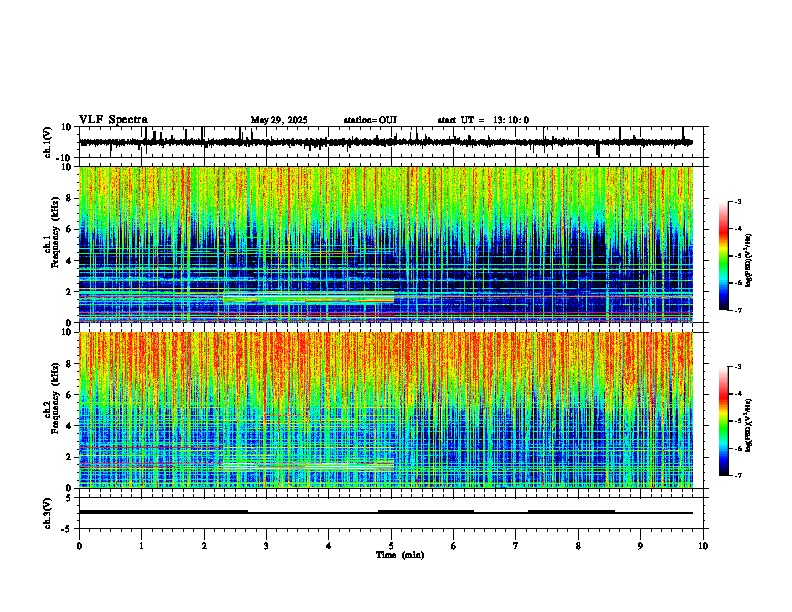The width and height of the screenshot is (792, 612).
Task: Click inside the ch.2 frequency spectrogram panel
Action: 391,410
